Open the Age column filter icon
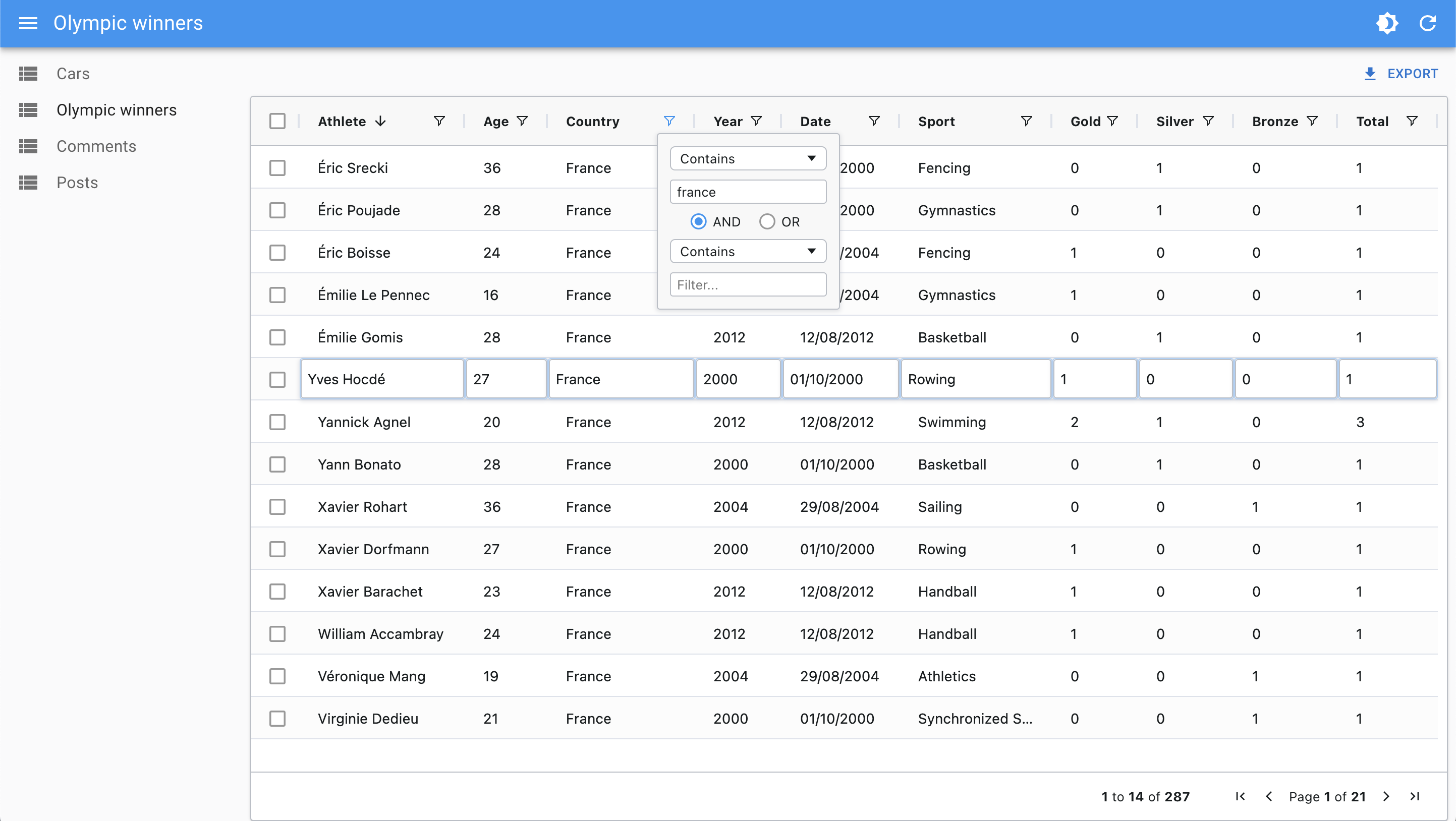Screen dimensions: 1456x821 point(523,121)
